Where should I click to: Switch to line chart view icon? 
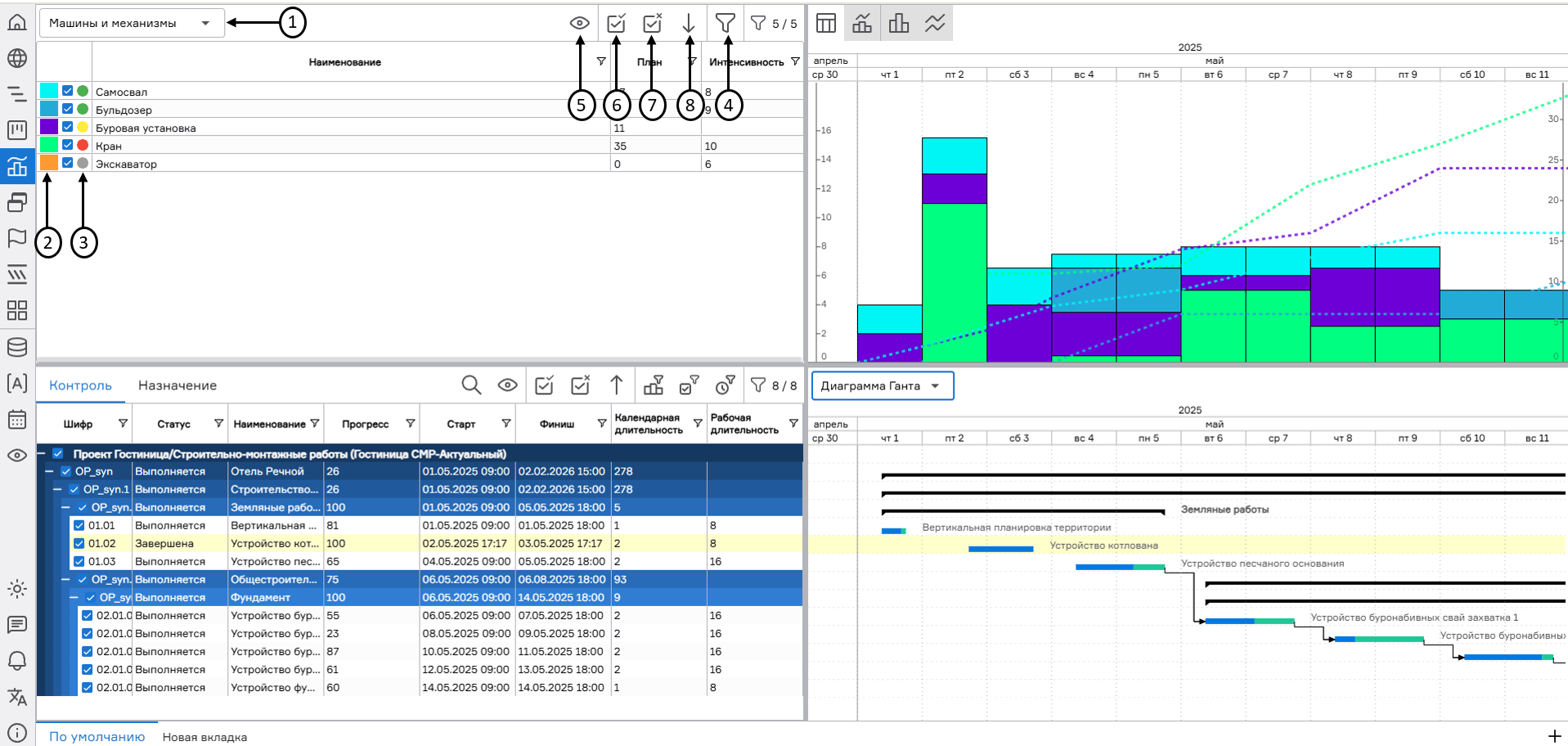pyautogui.click(x=935, y=23)
